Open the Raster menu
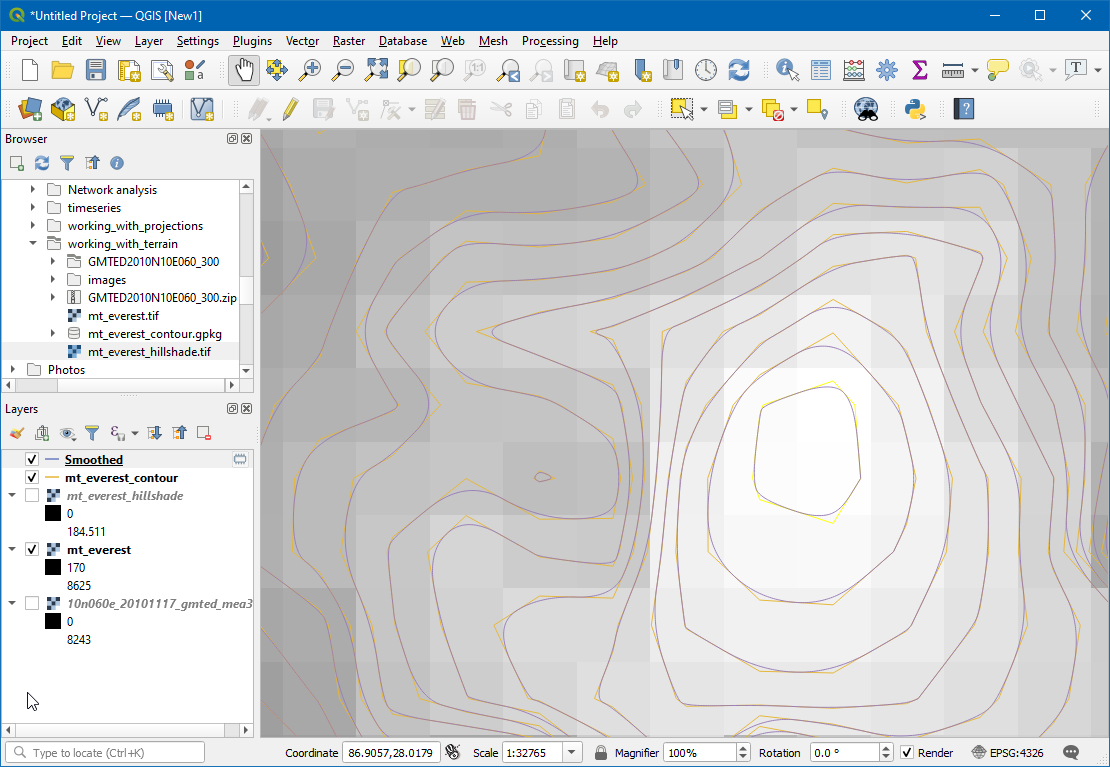 pos(349,41)
